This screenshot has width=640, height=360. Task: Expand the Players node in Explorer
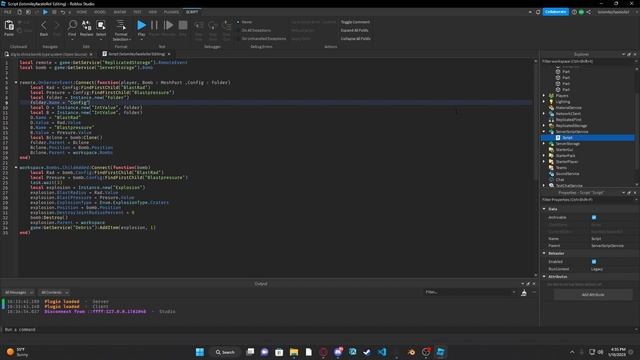(544, 96)
